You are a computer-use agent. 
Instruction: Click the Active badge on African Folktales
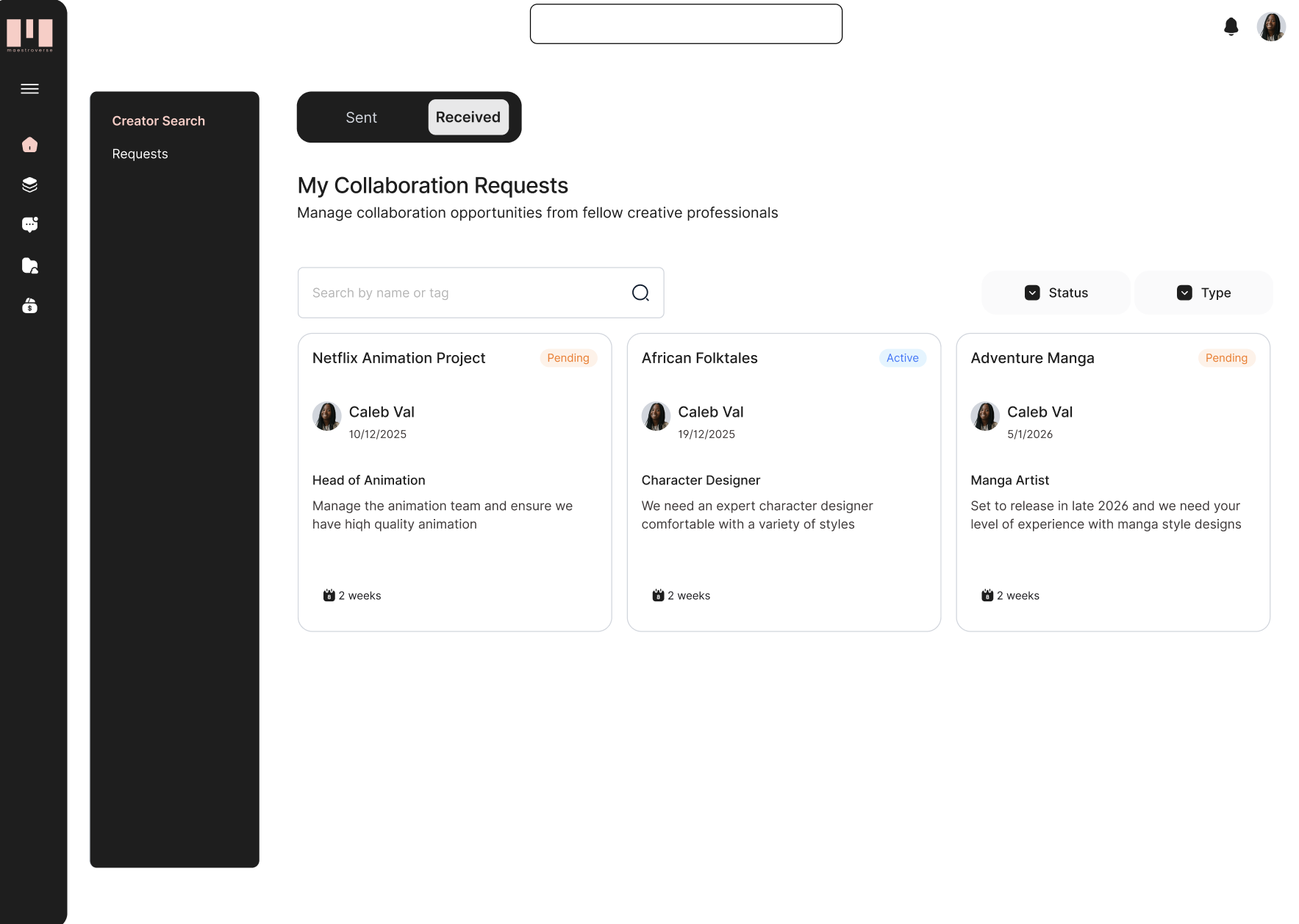902,358
